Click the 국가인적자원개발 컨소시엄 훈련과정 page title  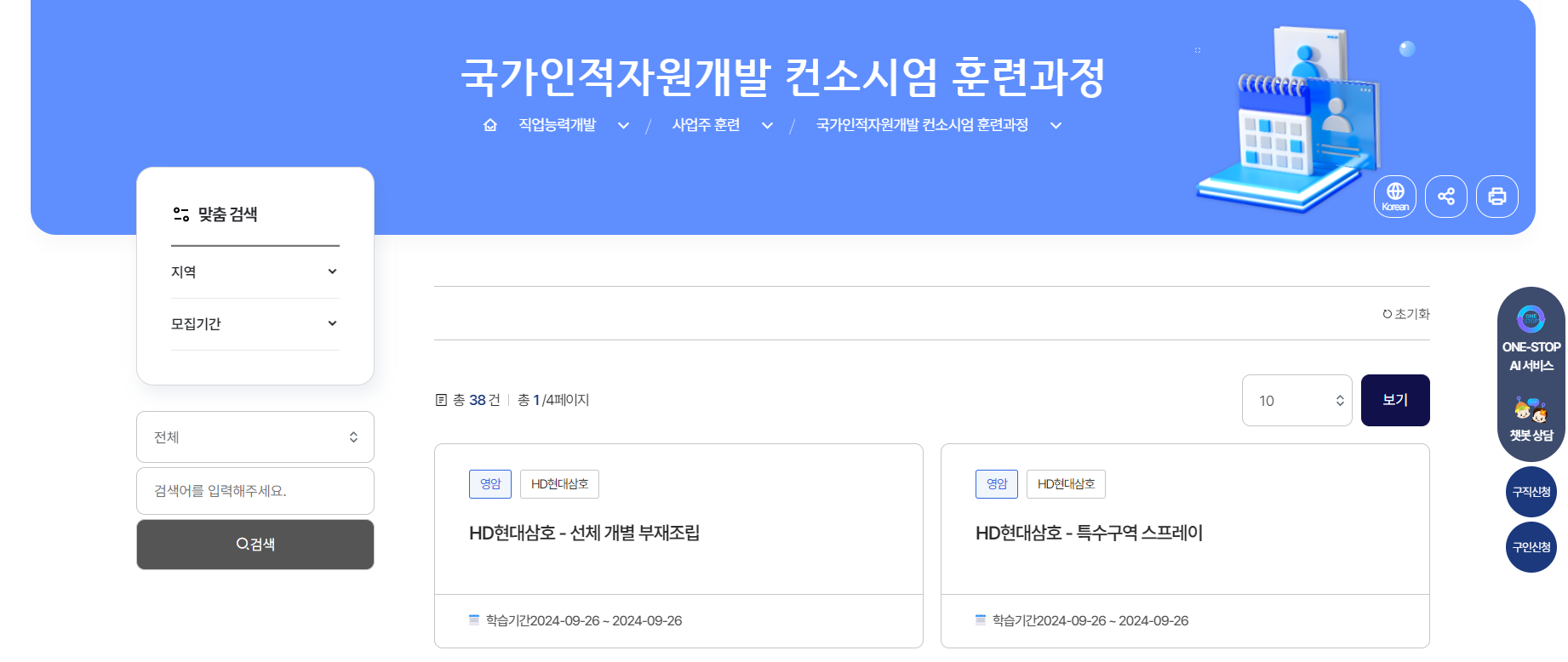(x=782, y=77)
